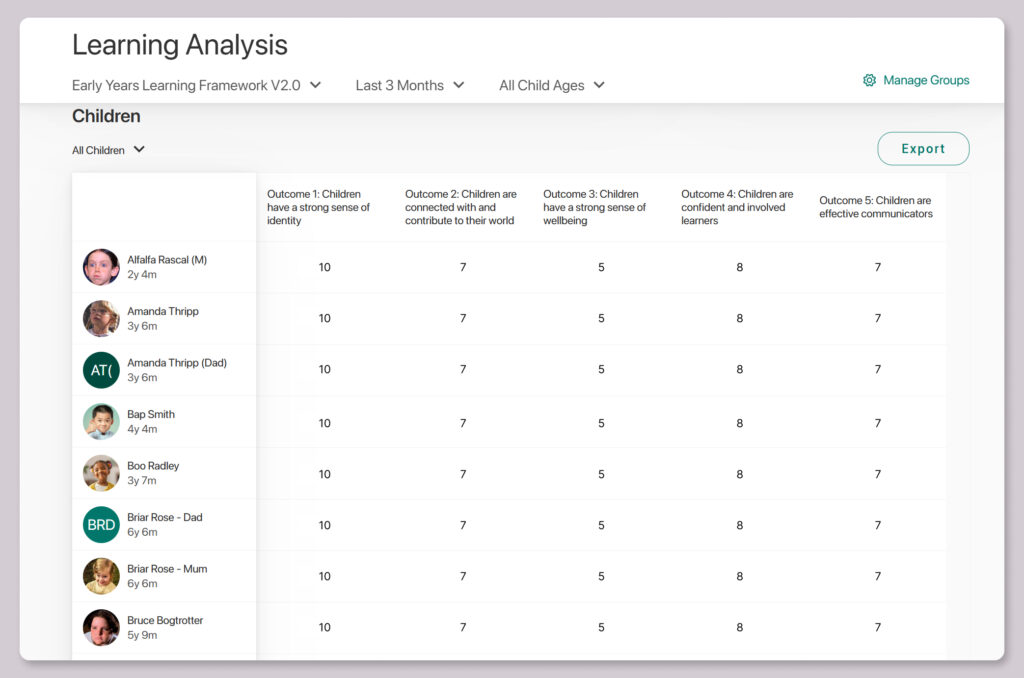Click the Outcome 1 strong sense of identity header

click(318, 208)
